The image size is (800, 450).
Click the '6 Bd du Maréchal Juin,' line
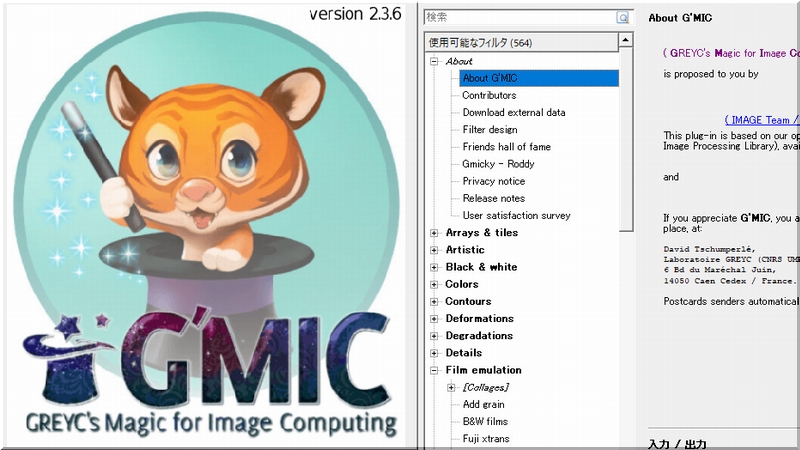tap(719, 270)
